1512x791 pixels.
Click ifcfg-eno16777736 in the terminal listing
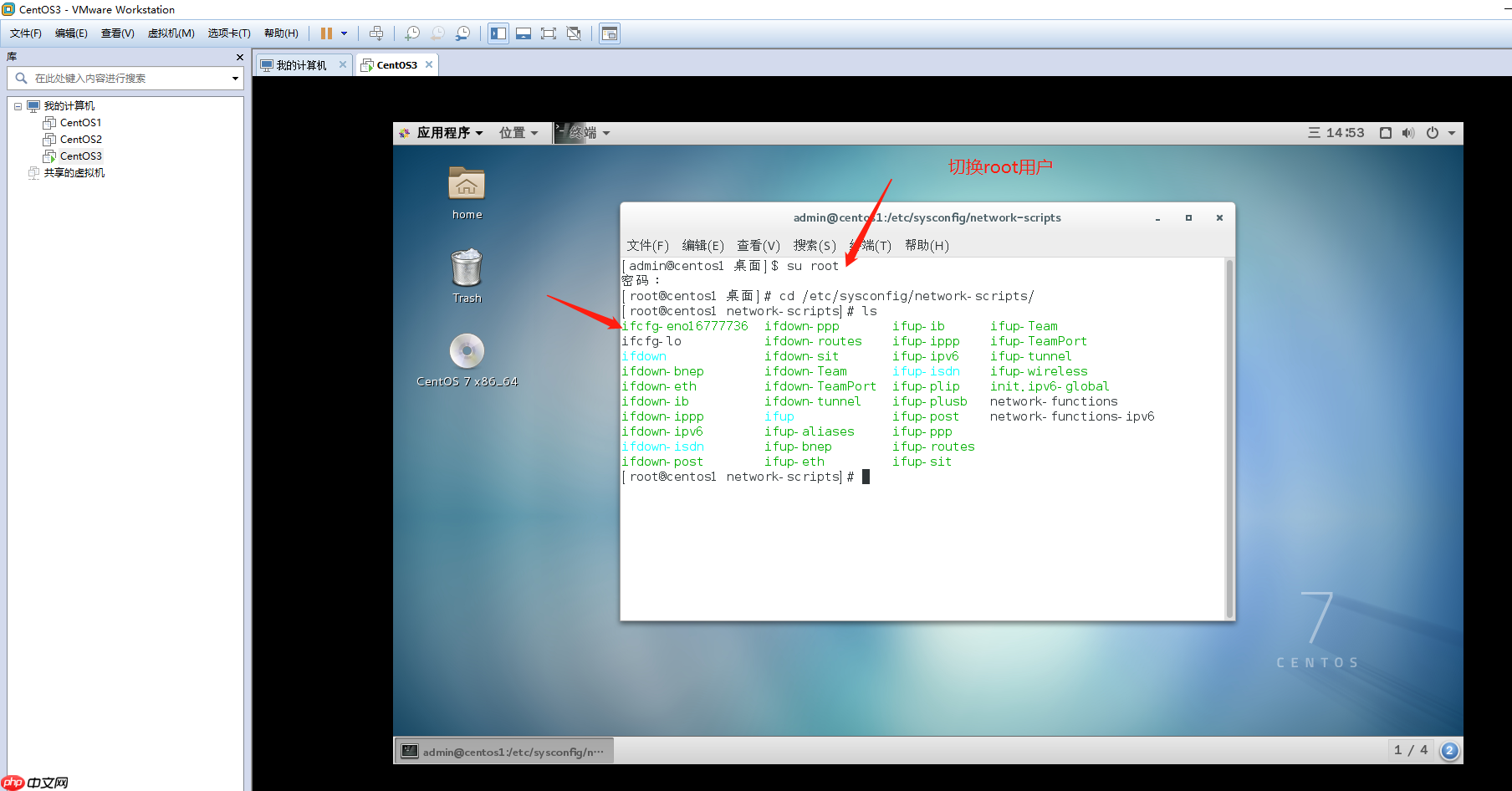coord(685,326)
